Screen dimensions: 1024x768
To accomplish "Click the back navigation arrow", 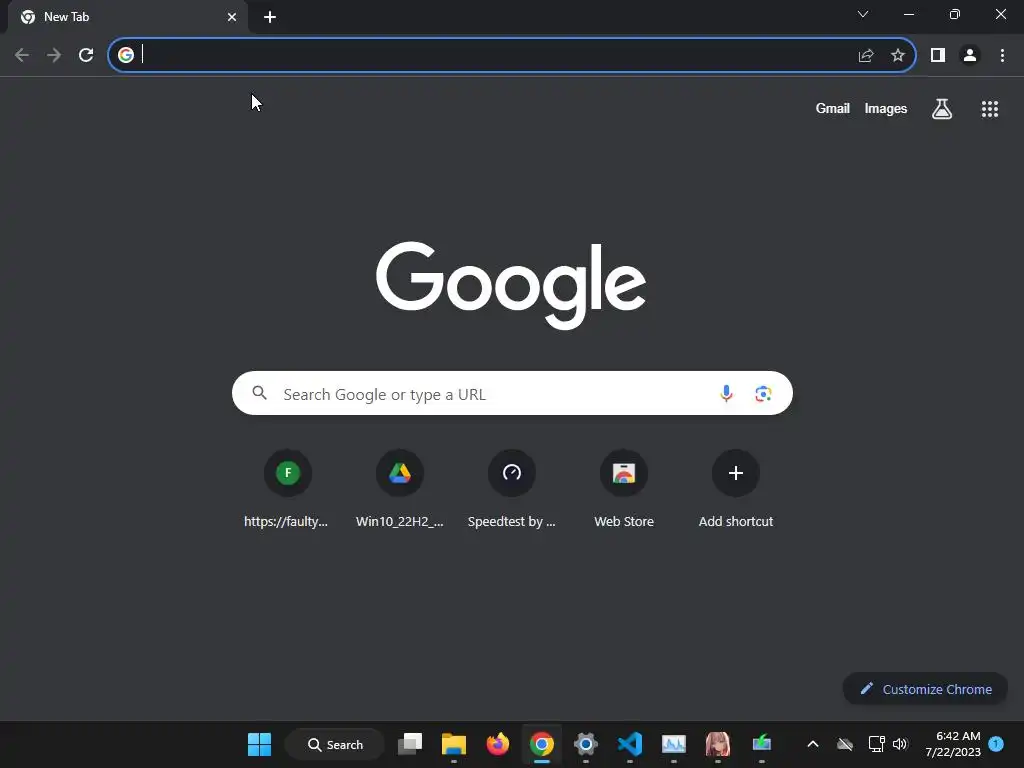I will [x=22, y=55].
